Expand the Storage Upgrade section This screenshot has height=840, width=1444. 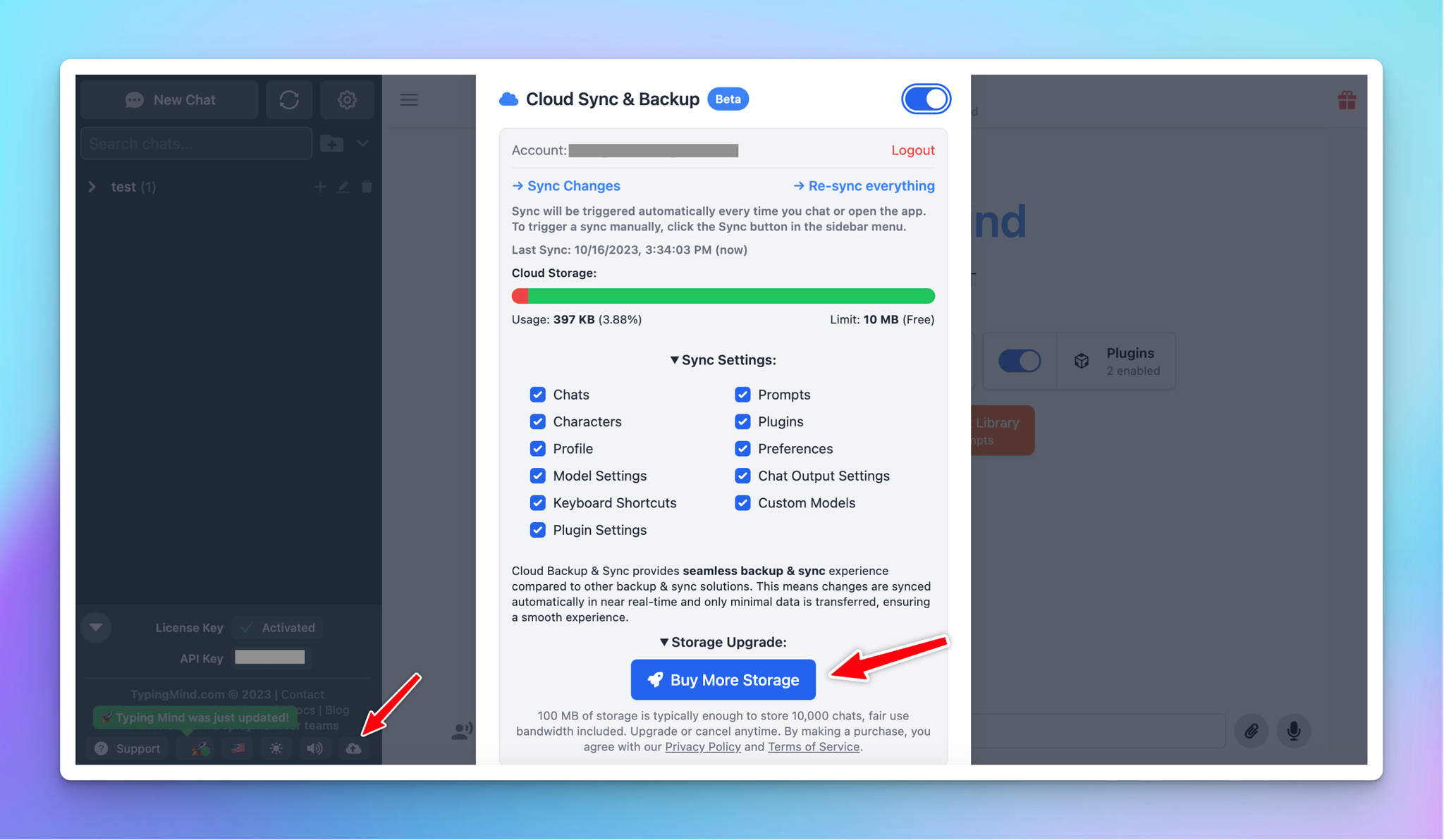[723, 641]
